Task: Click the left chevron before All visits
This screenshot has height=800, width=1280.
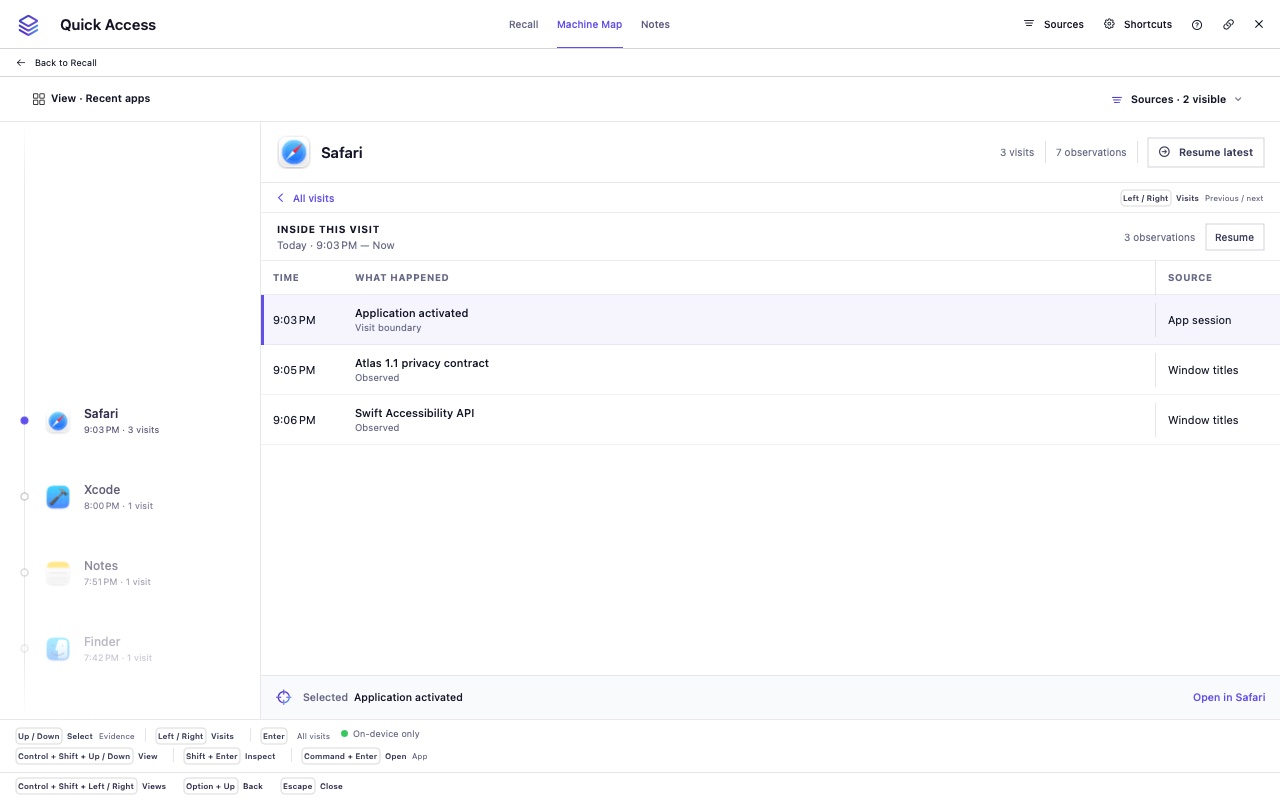Action: coord(281,198)
